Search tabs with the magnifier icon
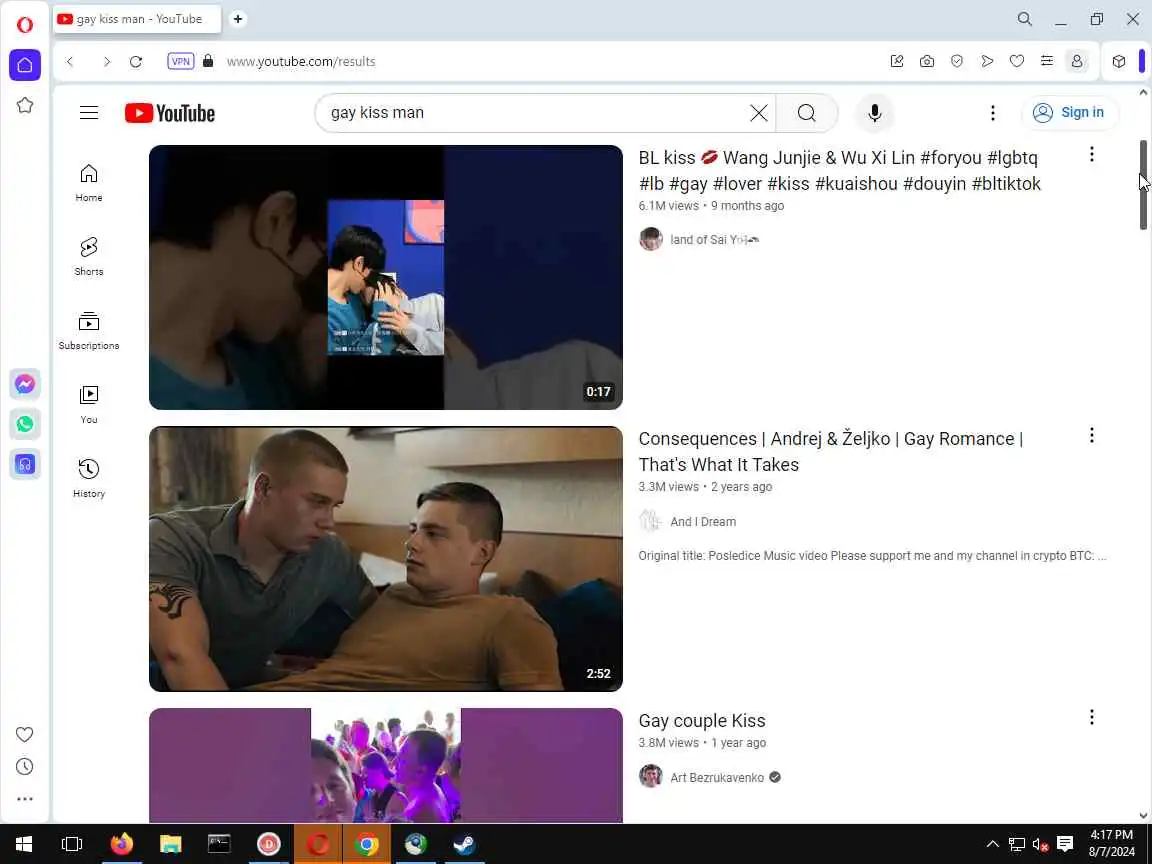This screenshot has height=864, width=1152. [x=1025, y=19]
